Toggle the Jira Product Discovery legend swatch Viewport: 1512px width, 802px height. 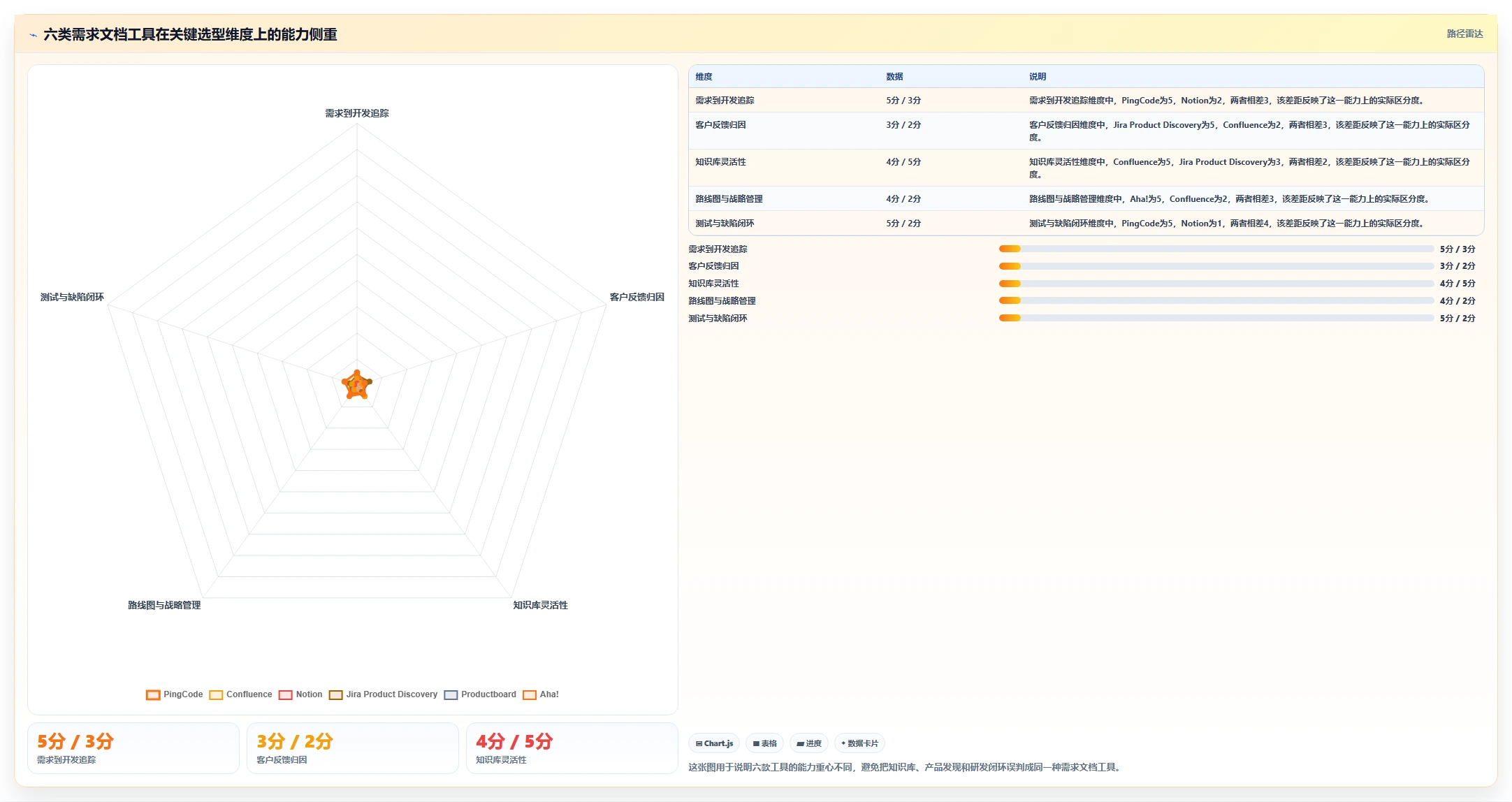[x=335, y=694]
